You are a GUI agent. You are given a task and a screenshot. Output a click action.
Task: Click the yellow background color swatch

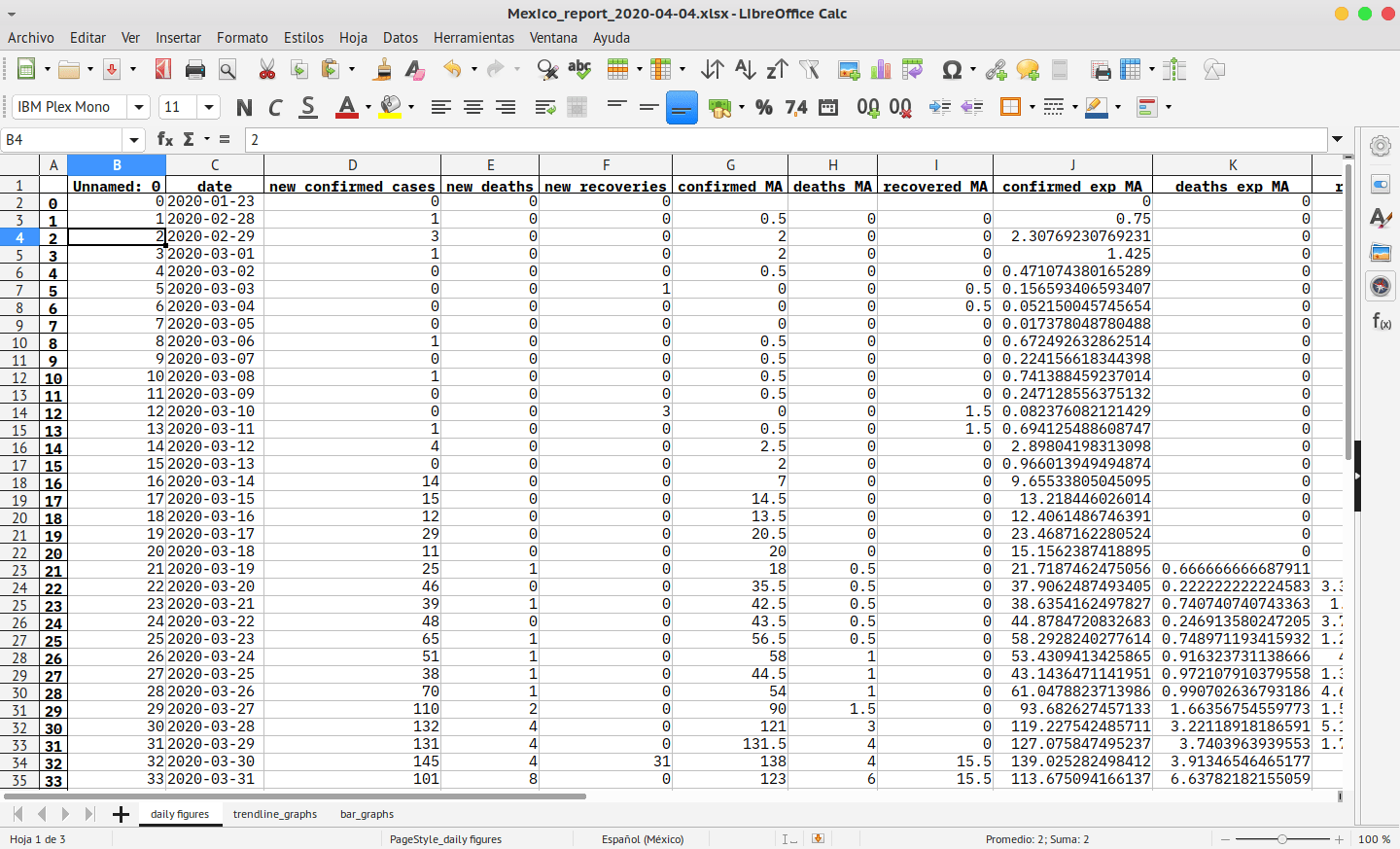tap(391, 107)
